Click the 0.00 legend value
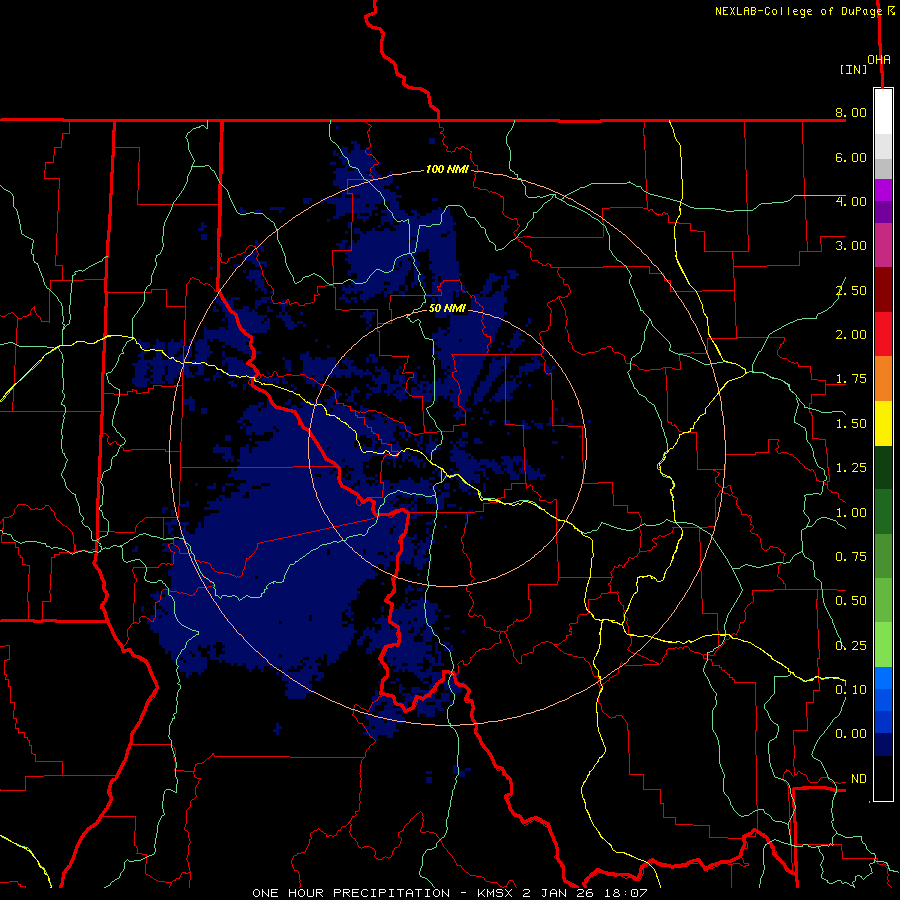This screenshot has width=900, height=900. [851, 734]
